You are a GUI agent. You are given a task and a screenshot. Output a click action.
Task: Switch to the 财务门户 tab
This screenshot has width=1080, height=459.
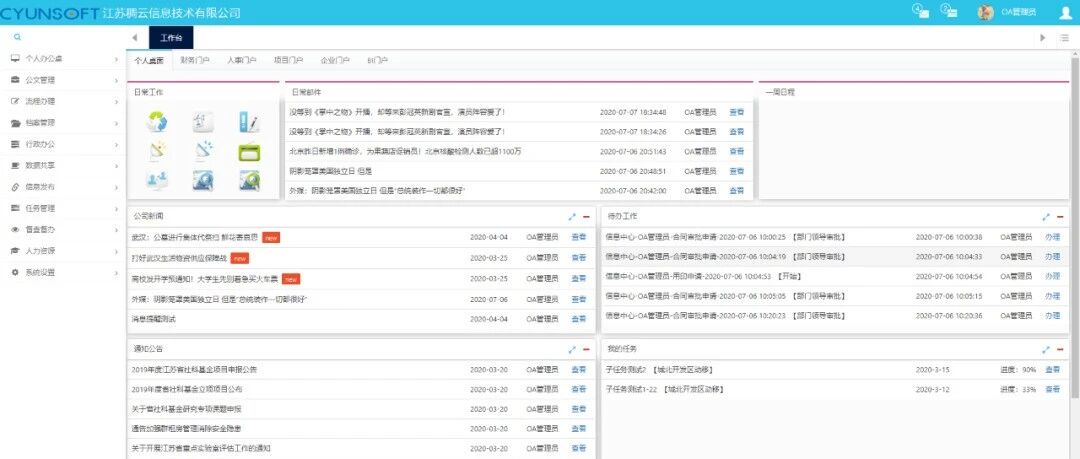tap(195, 61)
